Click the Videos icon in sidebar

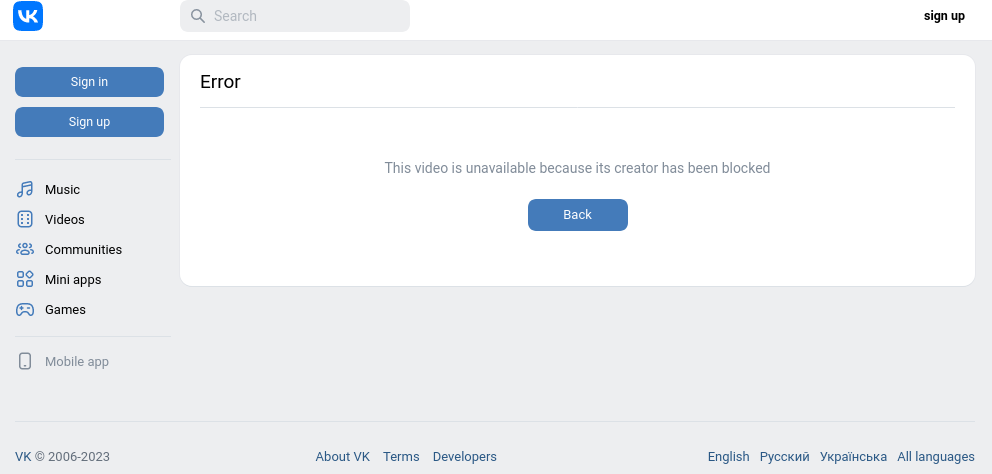25,220
